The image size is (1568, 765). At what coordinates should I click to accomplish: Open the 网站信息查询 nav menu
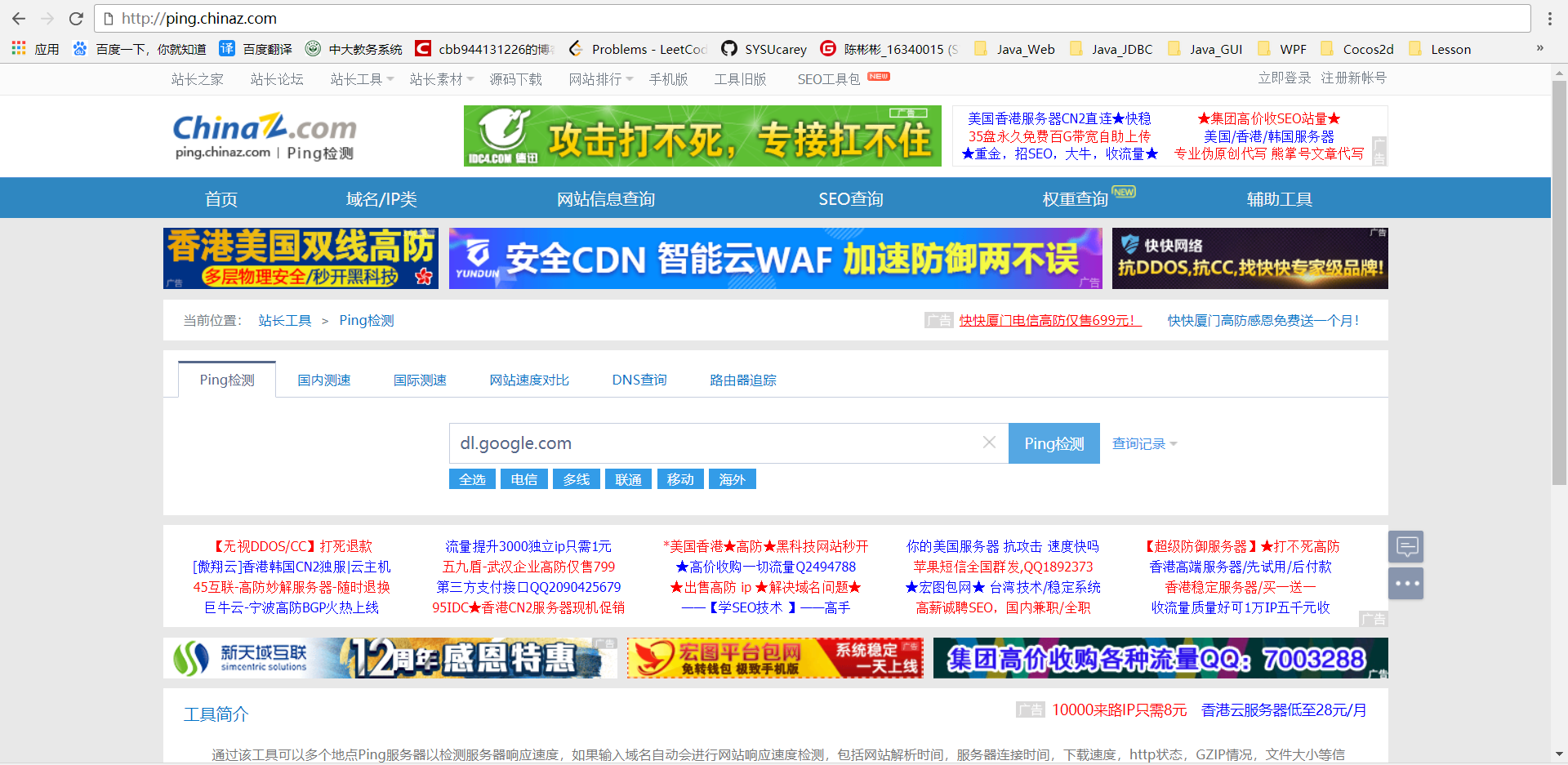coord(606,198)
